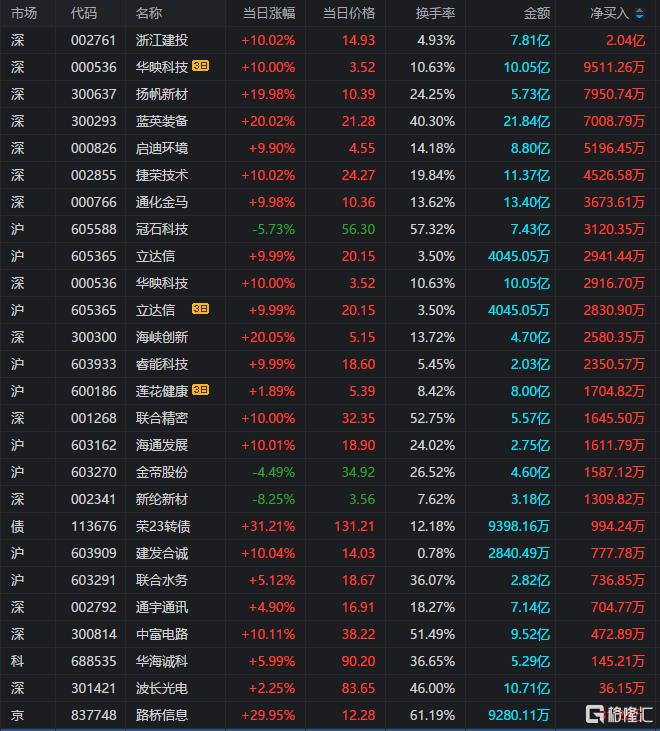Sort by the 名称 column header

(x=149, y=14)
